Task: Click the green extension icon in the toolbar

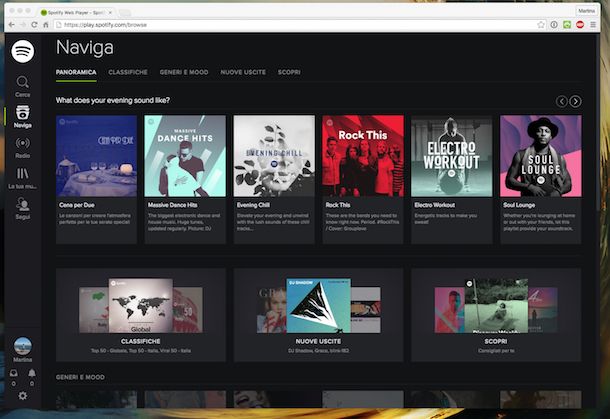Action: pyautogui.click(x=567, y=25)
